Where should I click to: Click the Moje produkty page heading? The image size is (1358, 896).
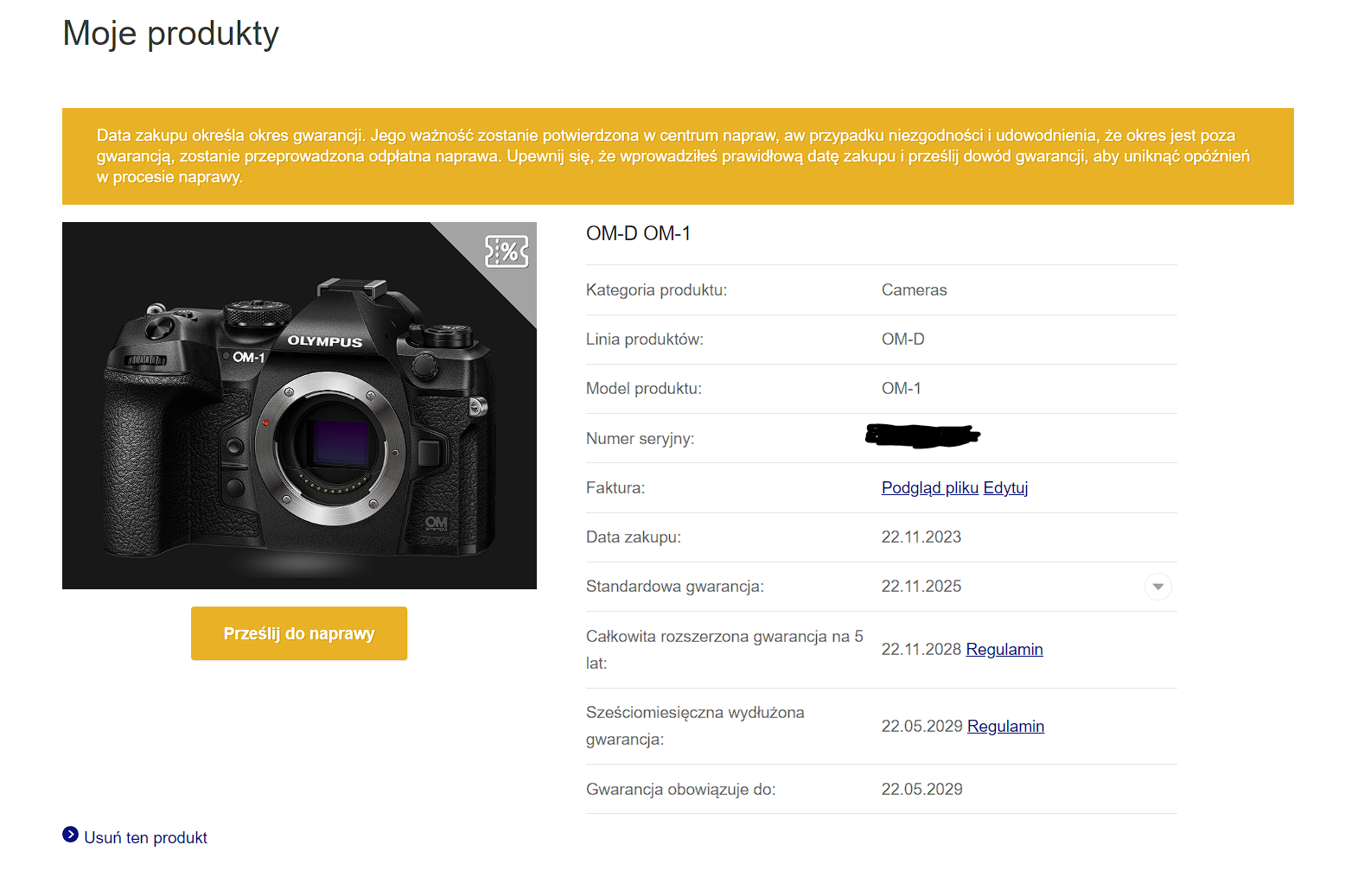click(x=171, y=34)
